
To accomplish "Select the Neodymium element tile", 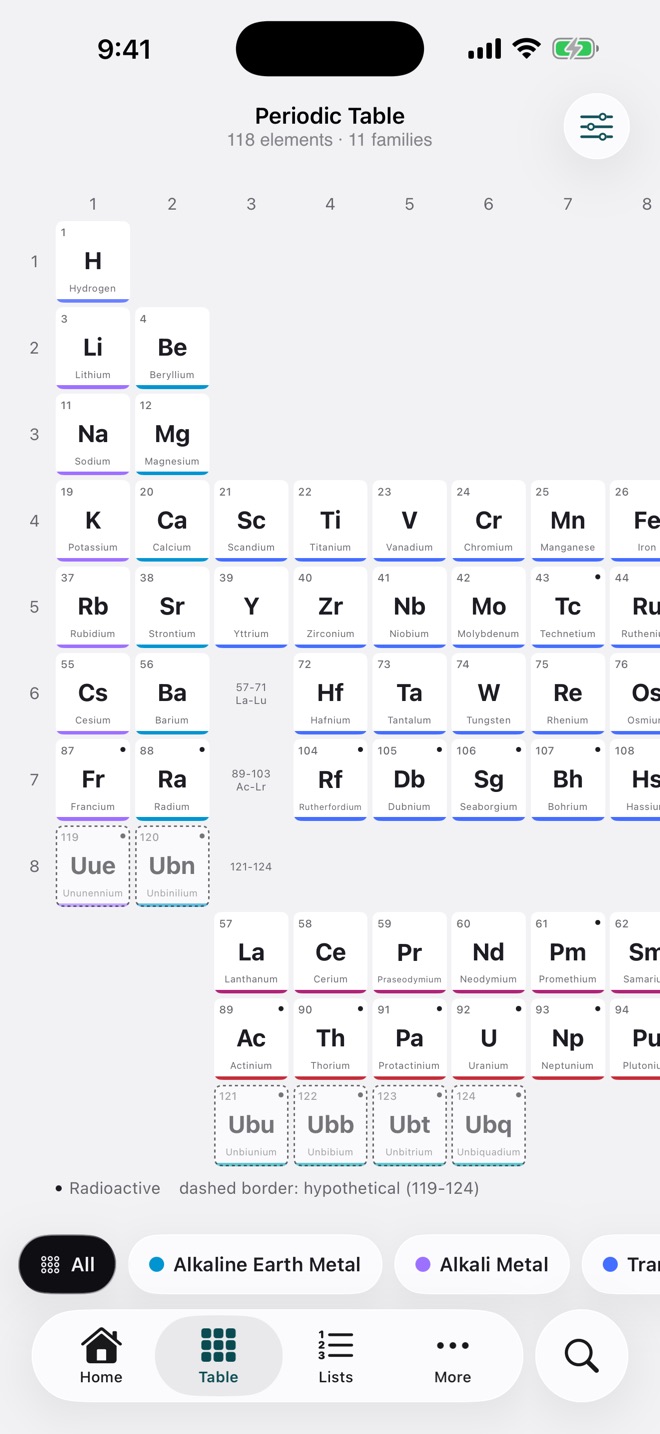I will 488,952.
